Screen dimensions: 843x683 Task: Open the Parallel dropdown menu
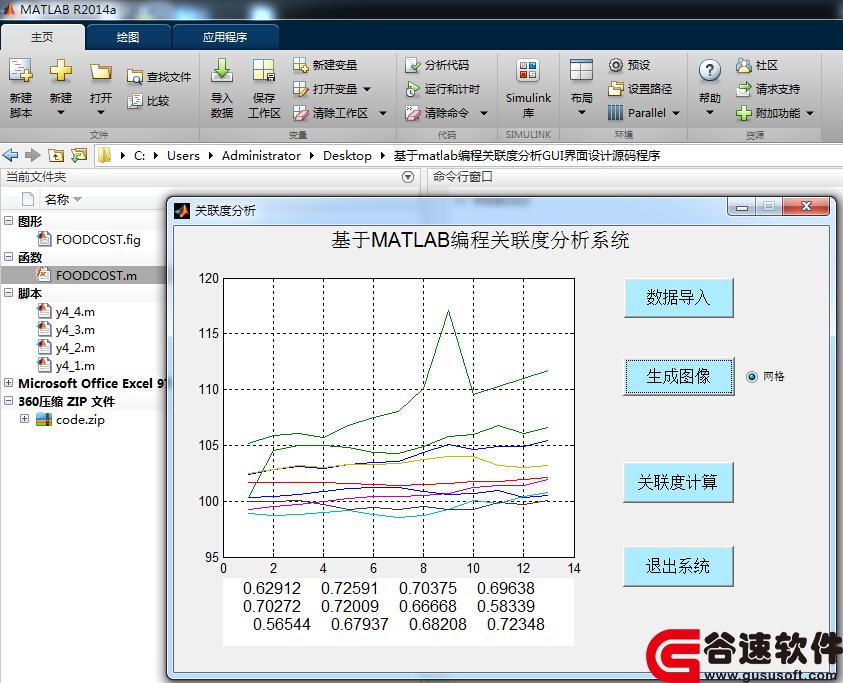click(676, 113)
